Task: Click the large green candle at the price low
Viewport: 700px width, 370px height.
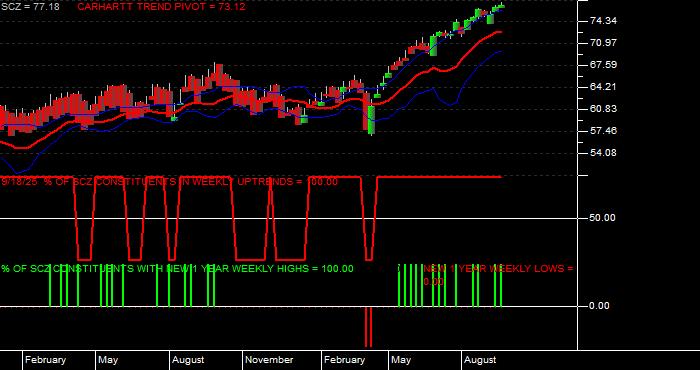Action: 371,120
